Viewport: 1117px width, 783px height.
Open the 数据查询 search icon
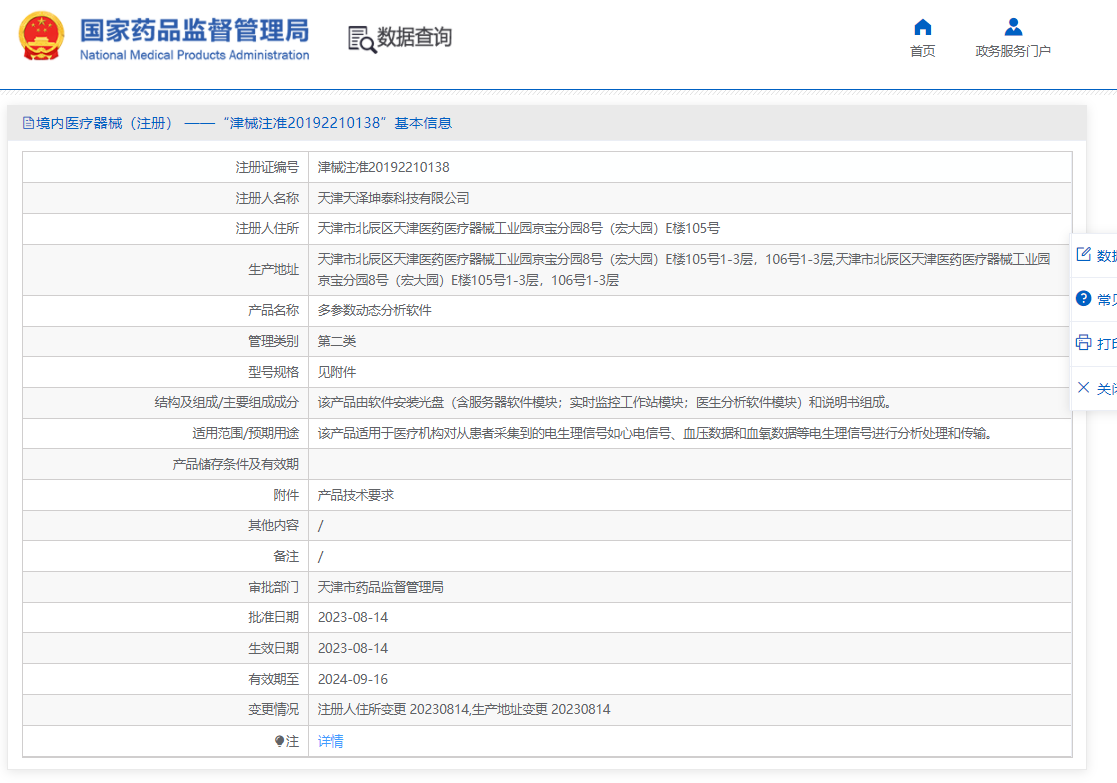pyautogui.click(x=362, y=39)
